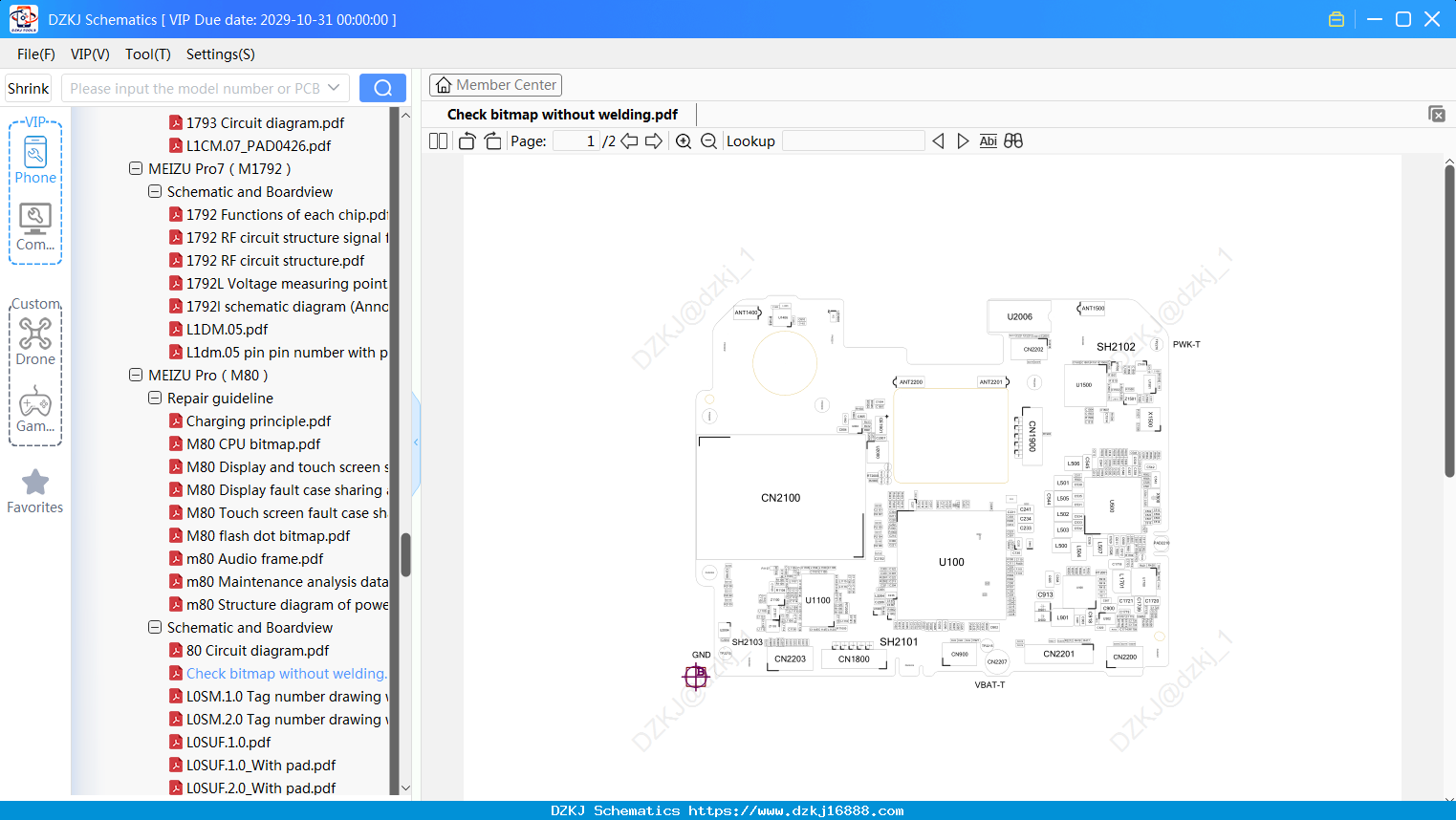Open L1CM.07_PAD0426.pdf in the tree
The image size is (1456, 820).
pos(258,145)
